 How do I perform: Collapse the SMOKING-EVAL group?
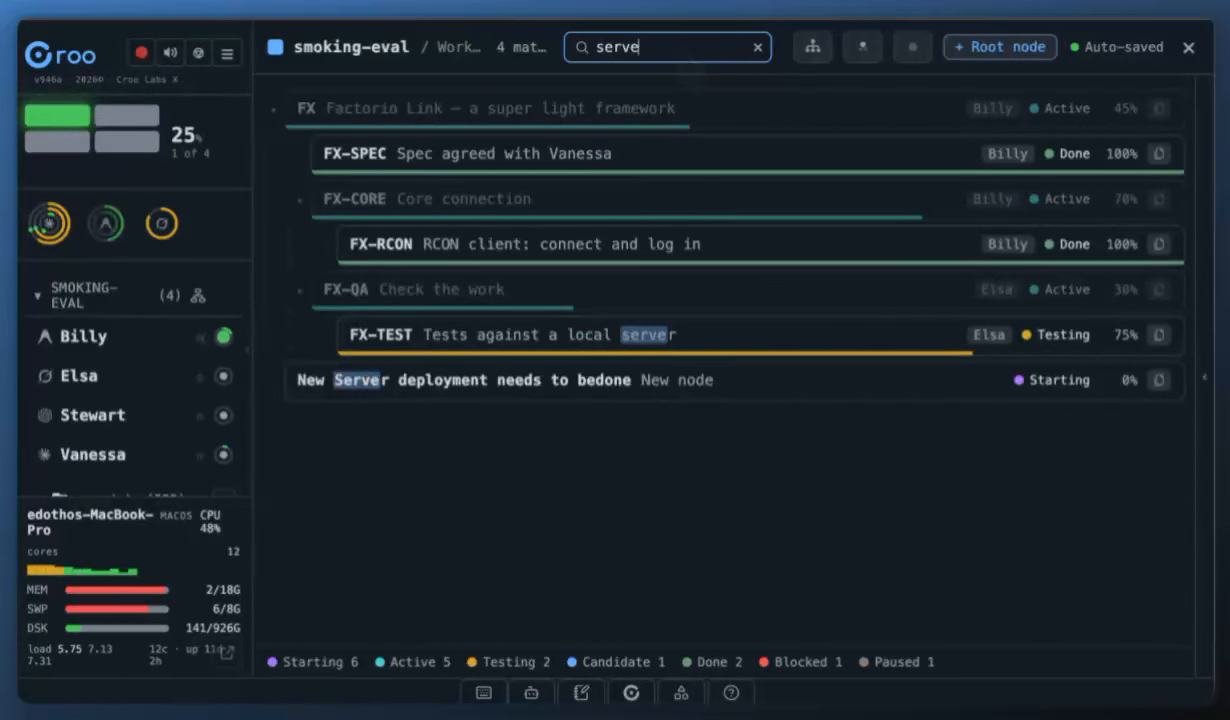tap(38, 296)
